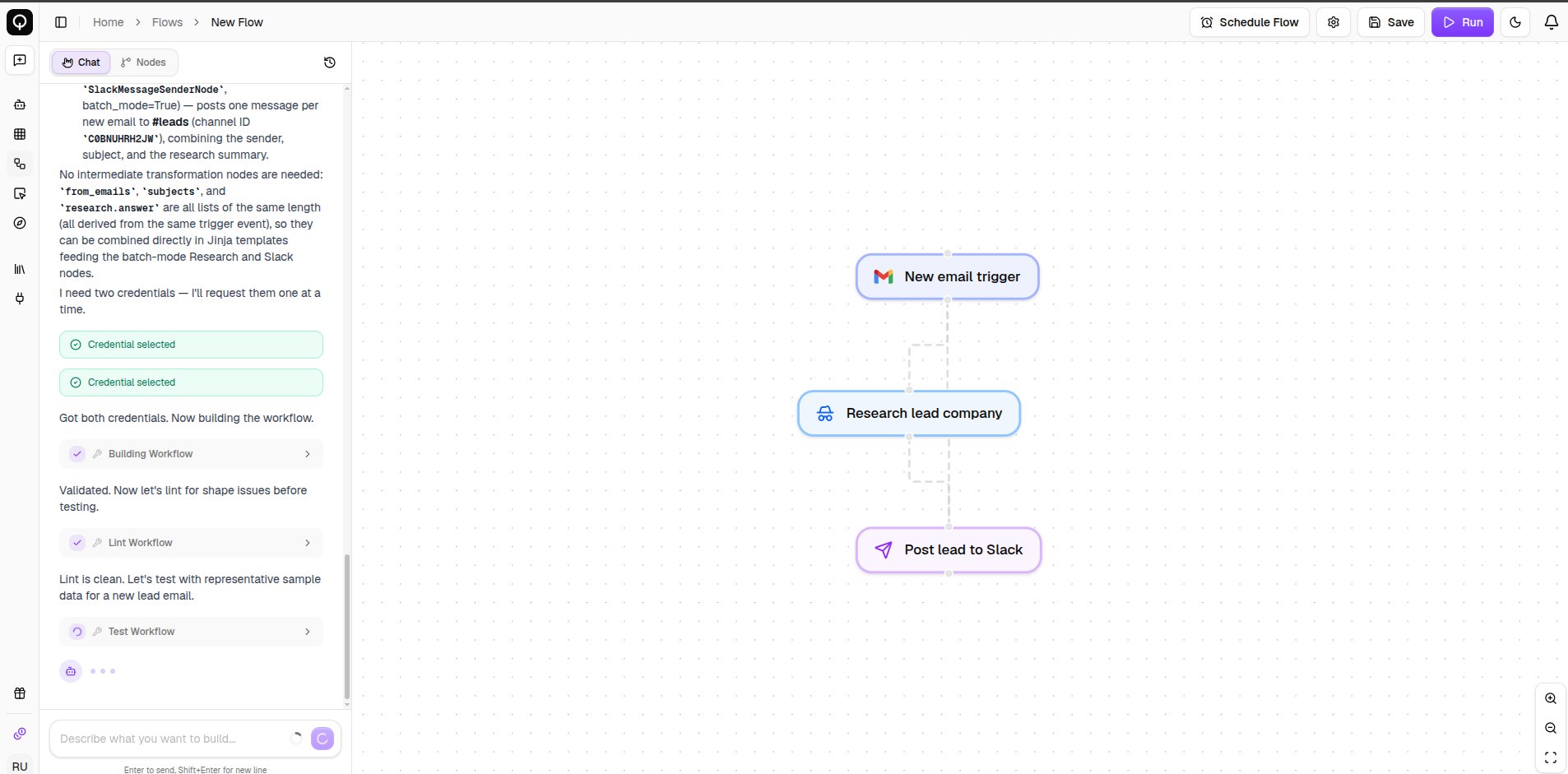Click the research agent icon on node
Viewport: 1568px width, 774px height.
[x=825, y=413]
